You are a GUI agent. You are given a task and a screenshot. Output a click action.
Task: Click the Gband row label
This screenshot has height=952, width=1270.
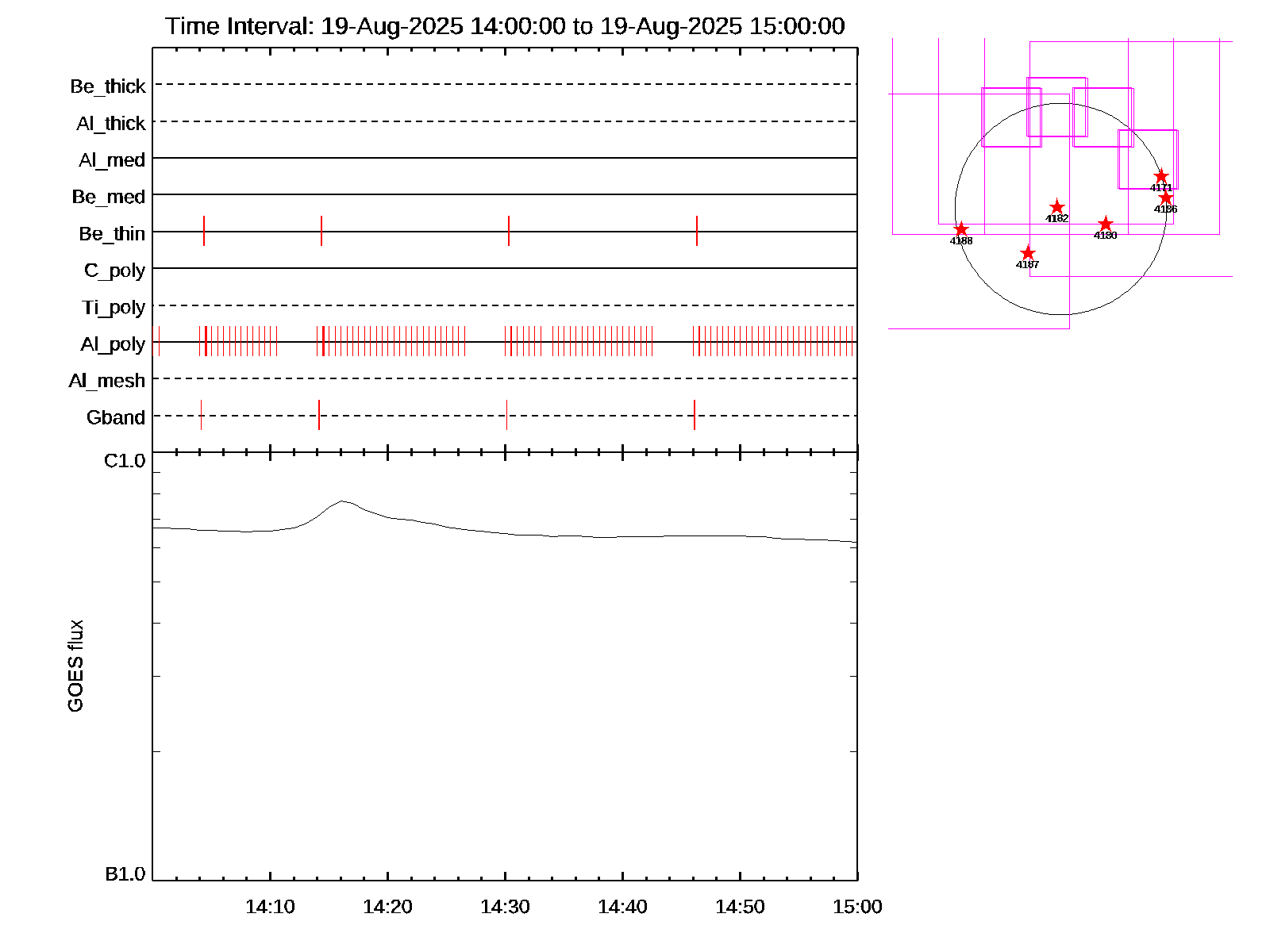pyautogui.click(x=116, y=418)
